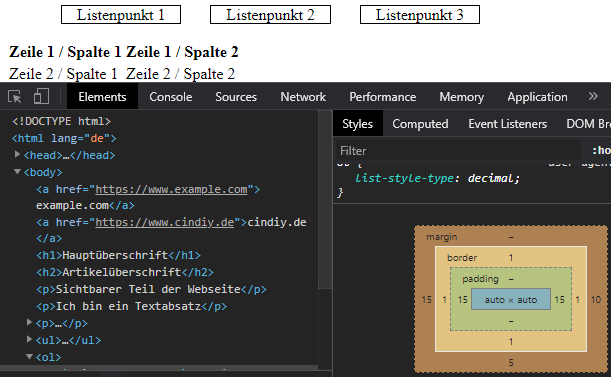The image size is (611, 377).
Task: Select the h1 Hauptüberschrift element row
Action: pyautogui.click(x=118, y=255)
